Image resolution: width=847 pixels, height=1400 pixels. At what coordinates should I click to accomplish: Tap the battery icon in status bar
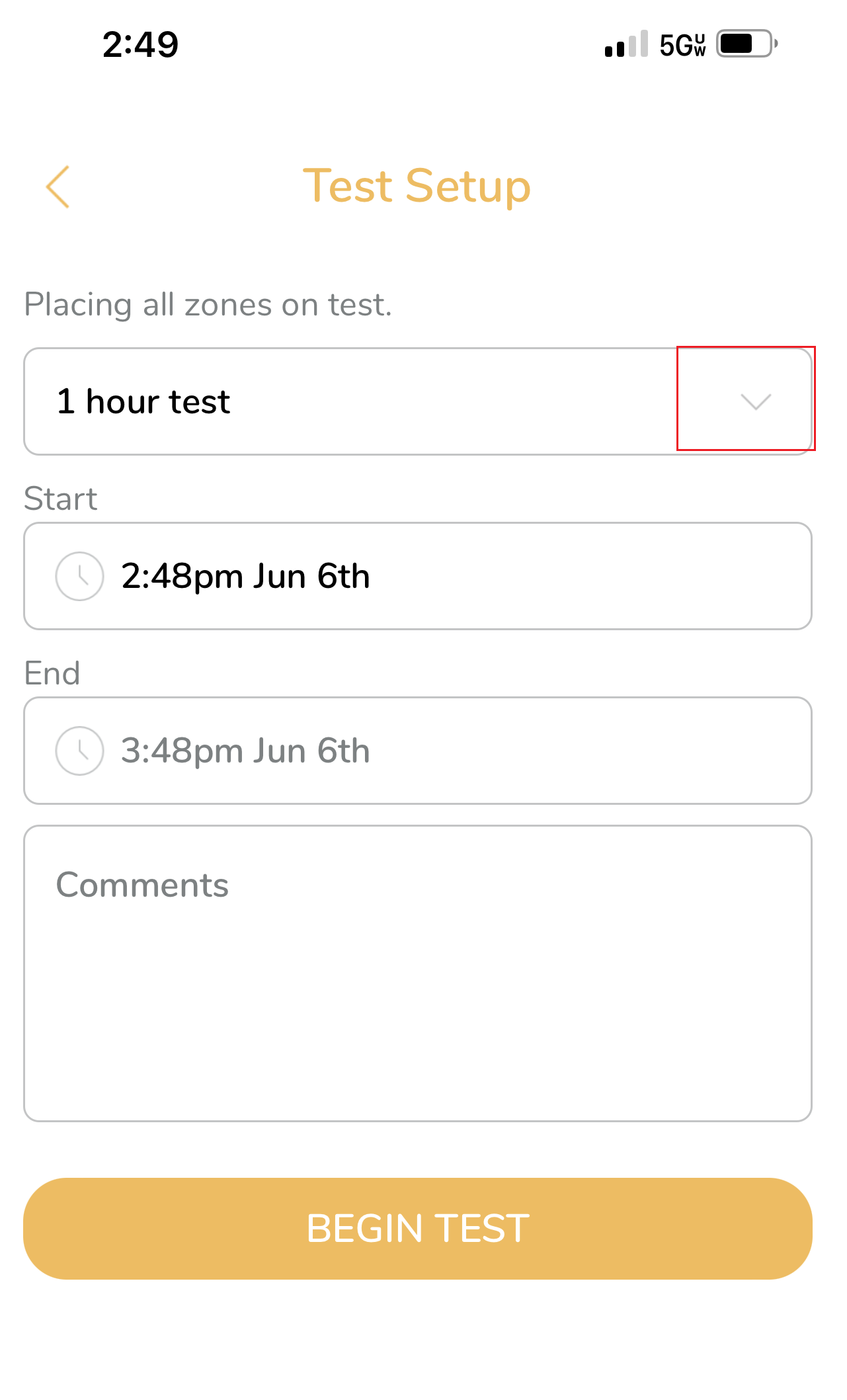pos(747,44)
